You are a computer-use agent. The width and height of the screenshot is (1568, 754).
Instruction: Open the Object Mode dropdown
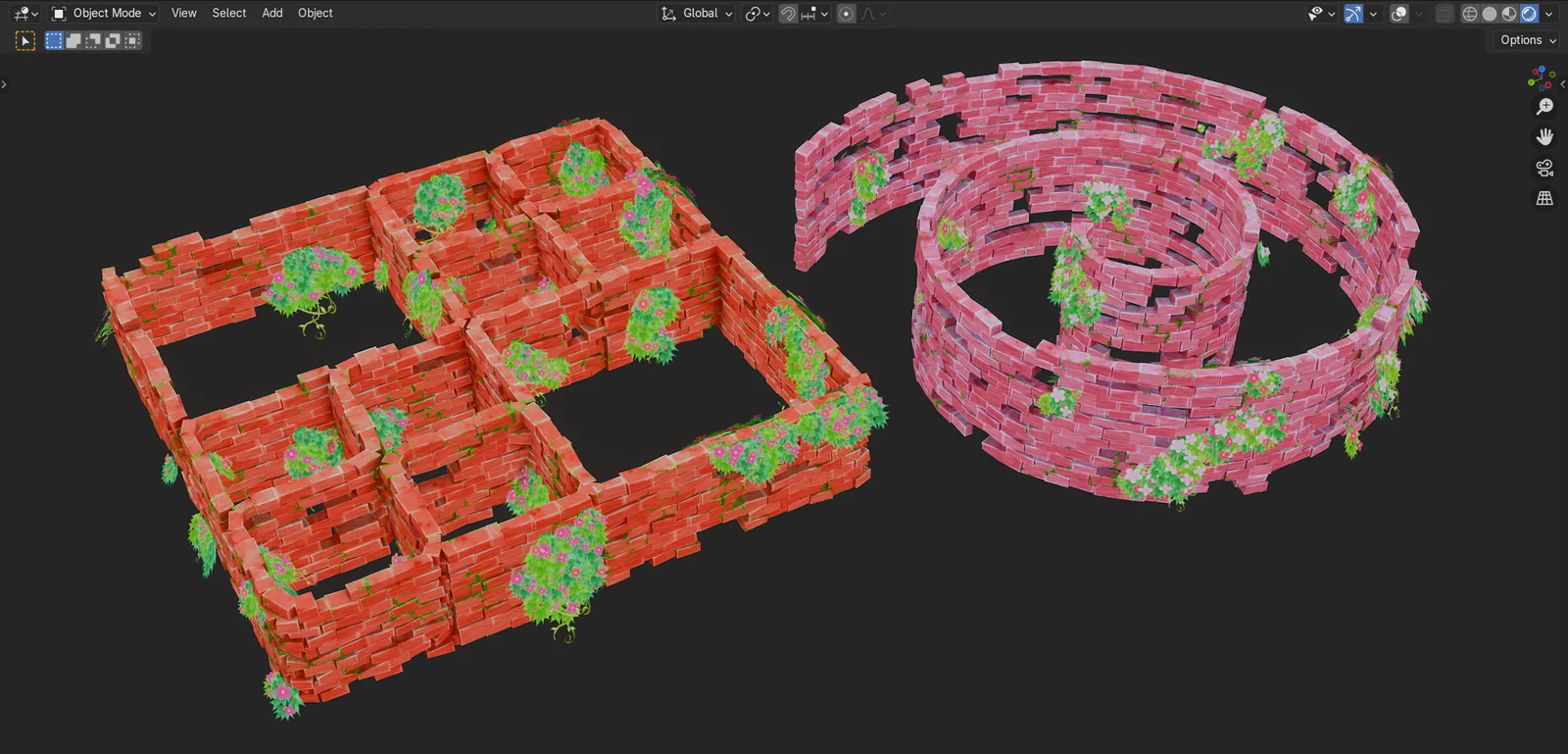(x=104, y=14)
